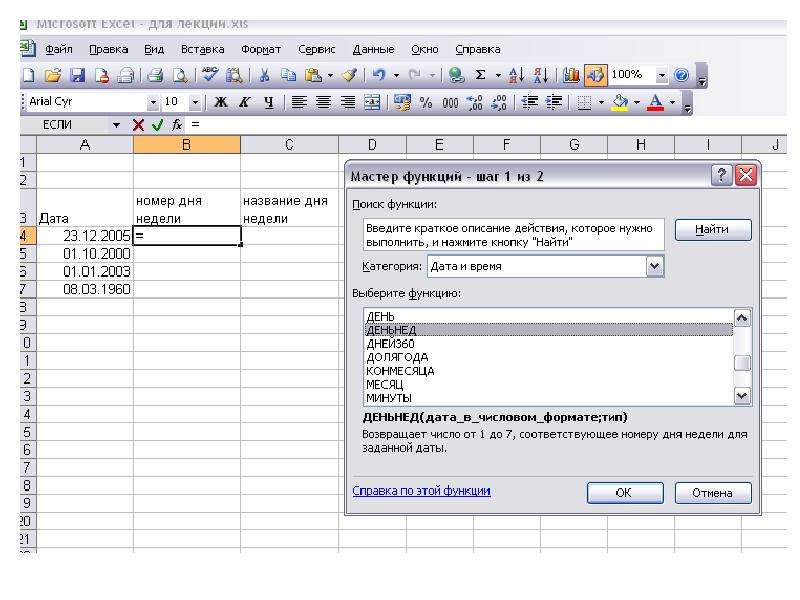The image size is (800, 600).
Task: Open the zoom 100% dropdown
Action: 661,76
